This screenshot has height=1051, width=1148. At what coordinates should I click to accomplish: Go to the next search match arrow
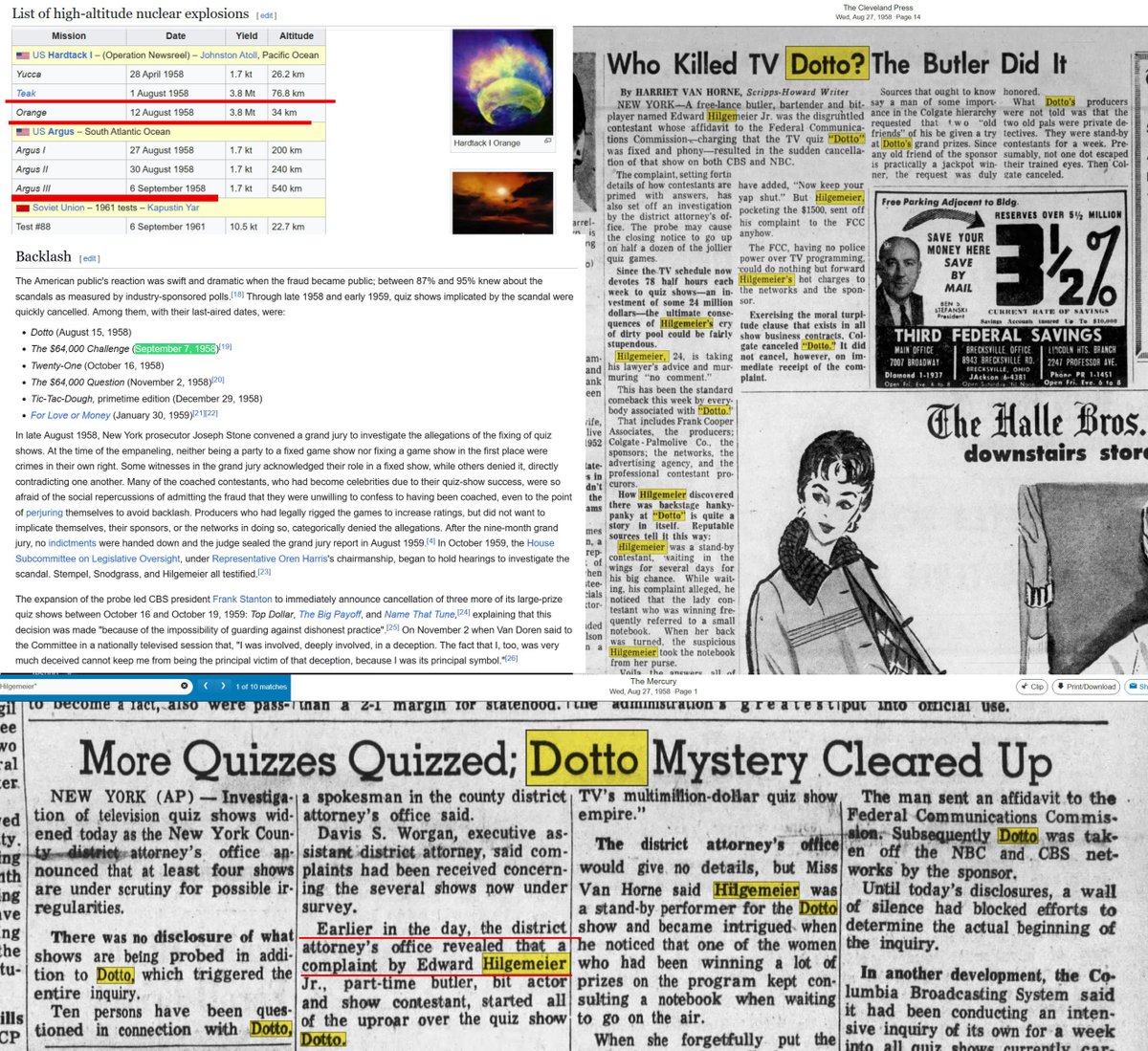click(224, 686)
